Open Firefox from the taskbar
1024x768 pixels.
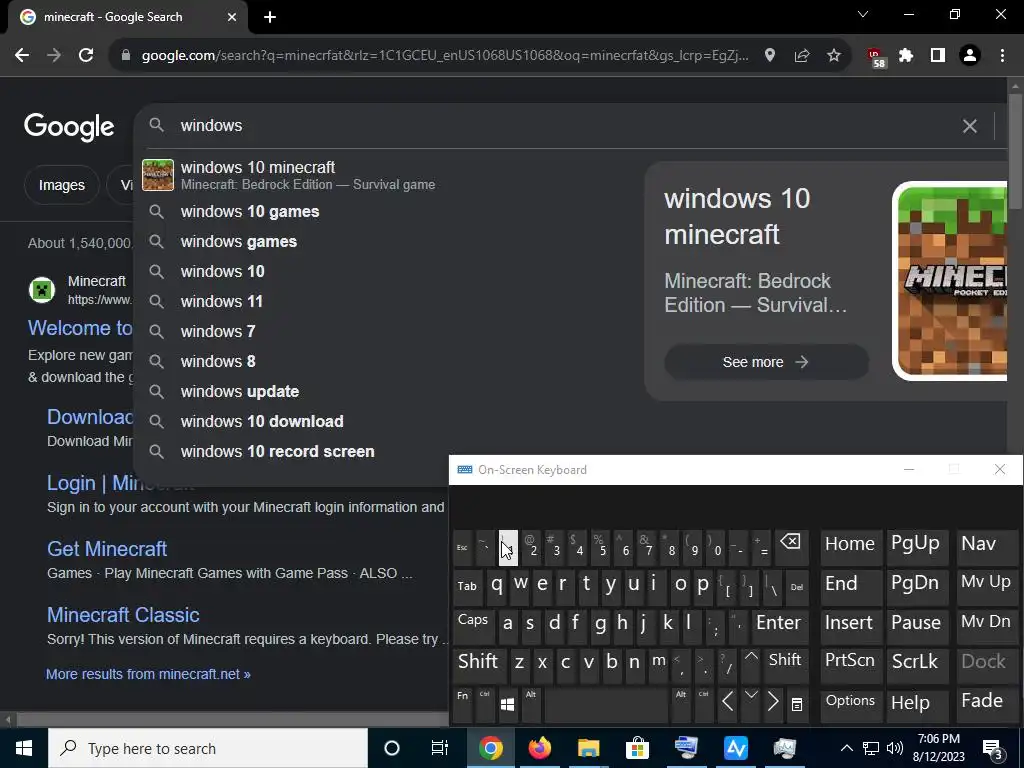(539, 748)
